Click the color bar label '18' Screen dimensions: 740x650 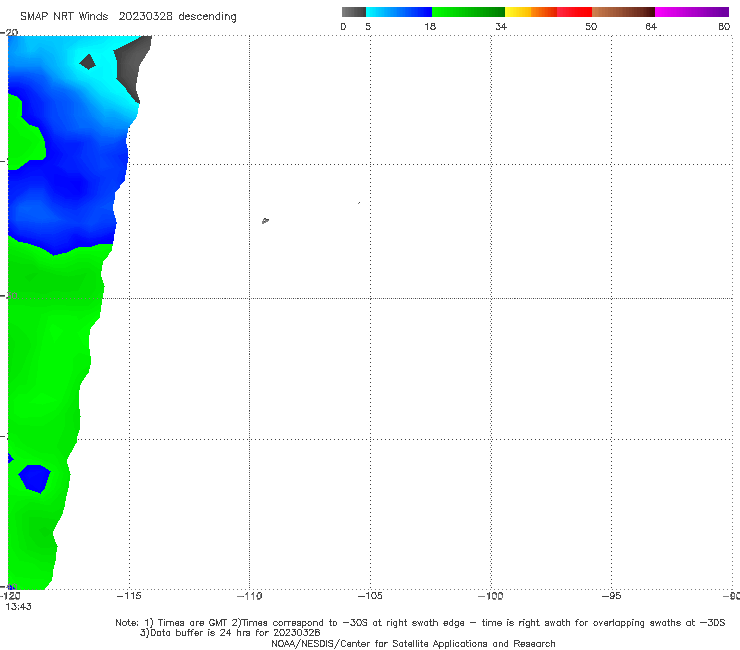(430, 27)
